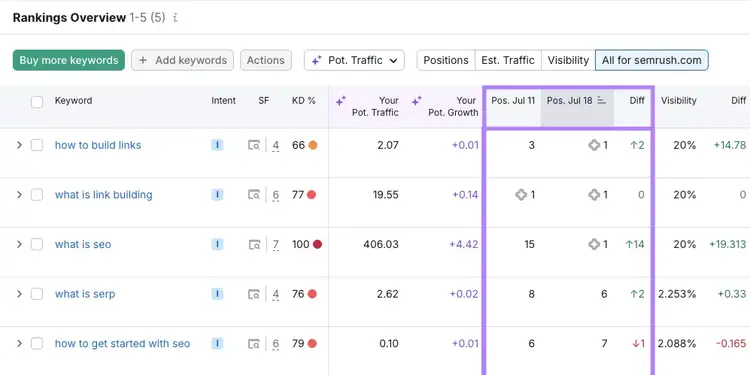Image resolution: width=750 pixels, height=375 pixels.
Task: Click the featured snippet icon in Jul 11 for 'what is link building'
Action: point(521,195)
